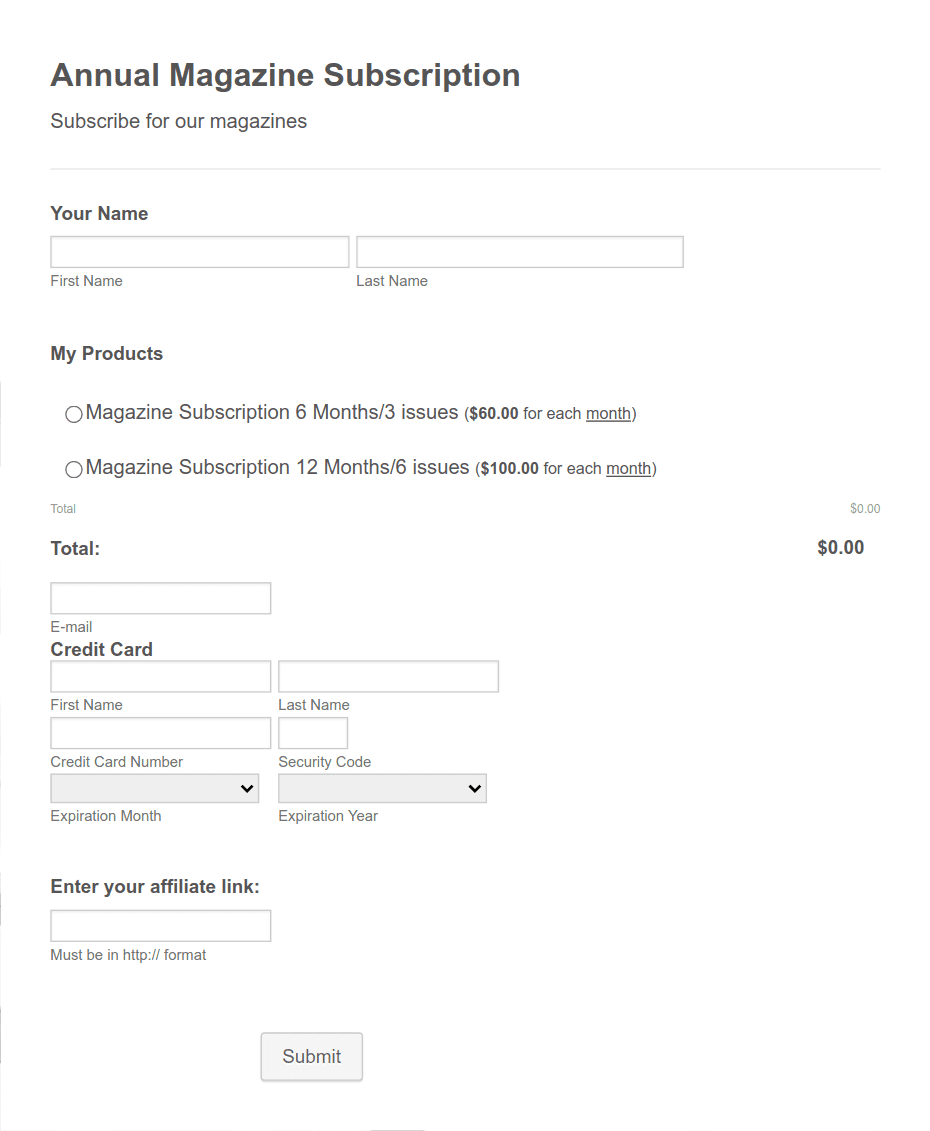Open the Expiration Year dropdown

coord(382,788)
